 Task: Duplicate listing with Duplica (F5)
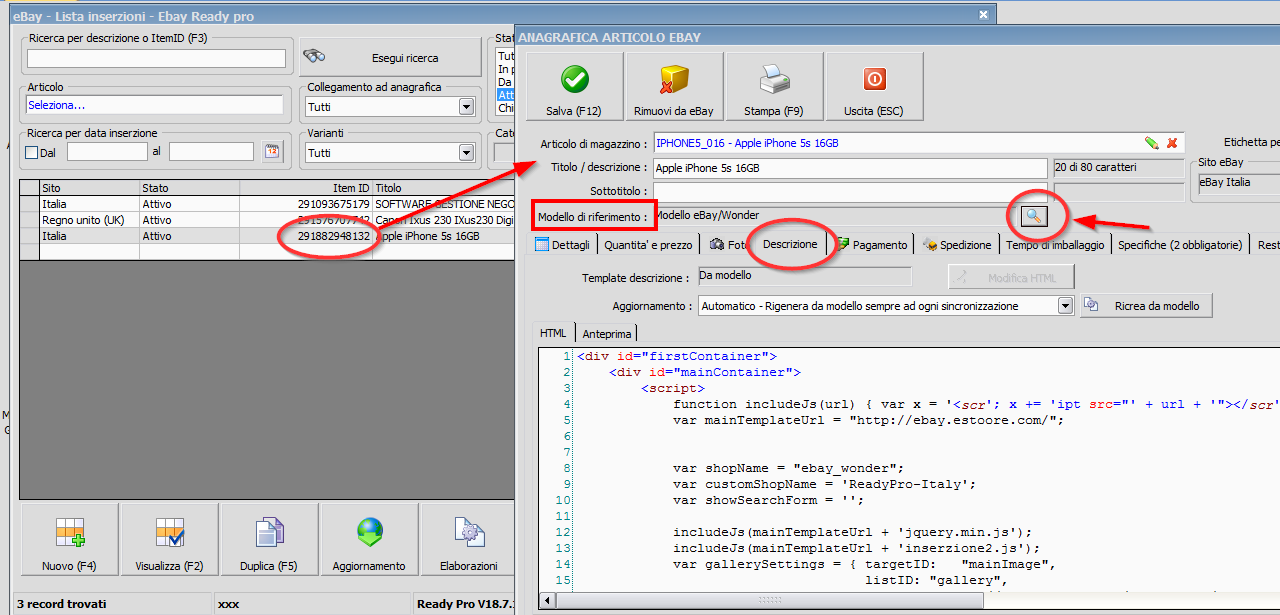pos(269,540)
